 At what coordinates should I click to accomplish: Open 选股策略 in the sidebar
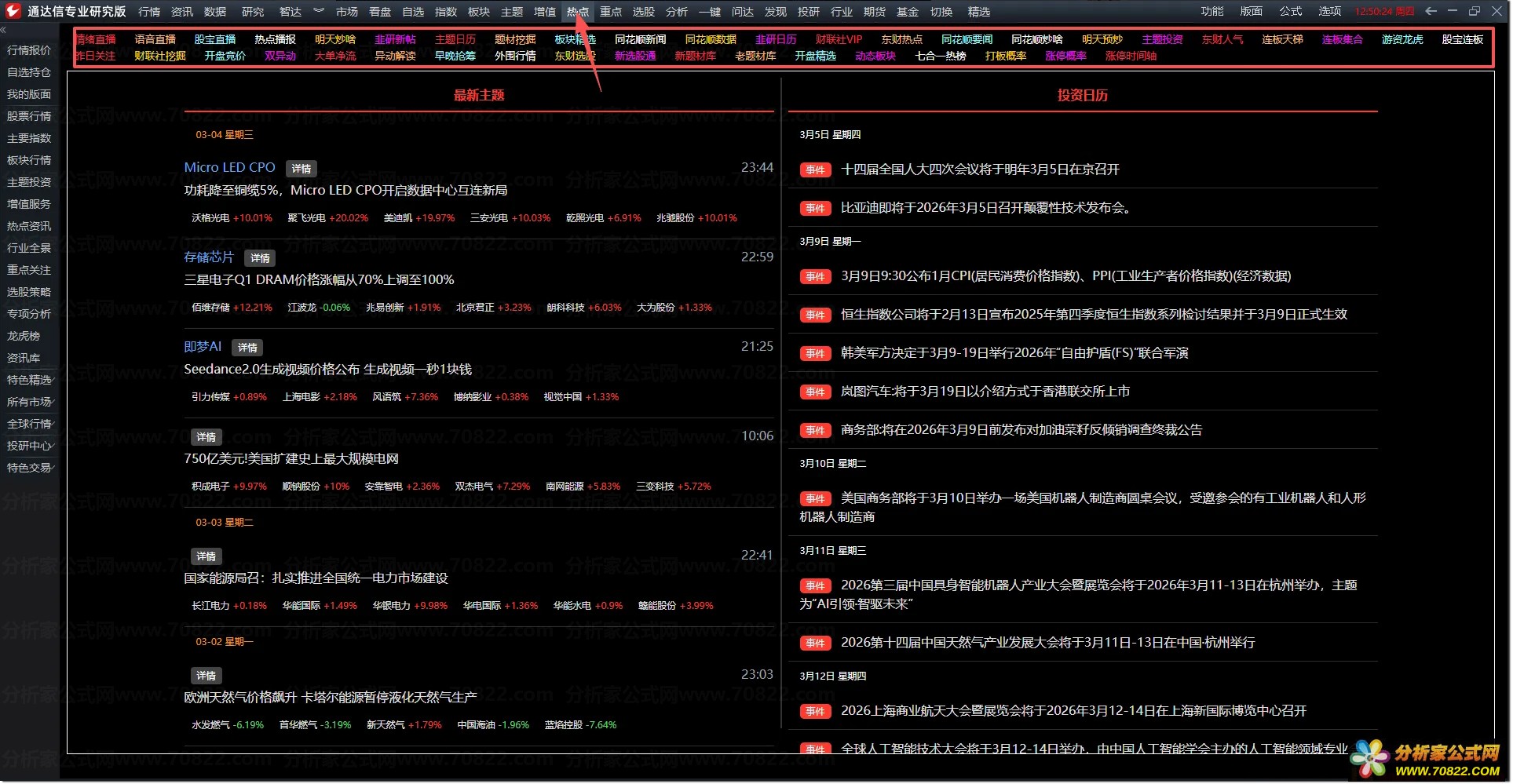point(29,292)
